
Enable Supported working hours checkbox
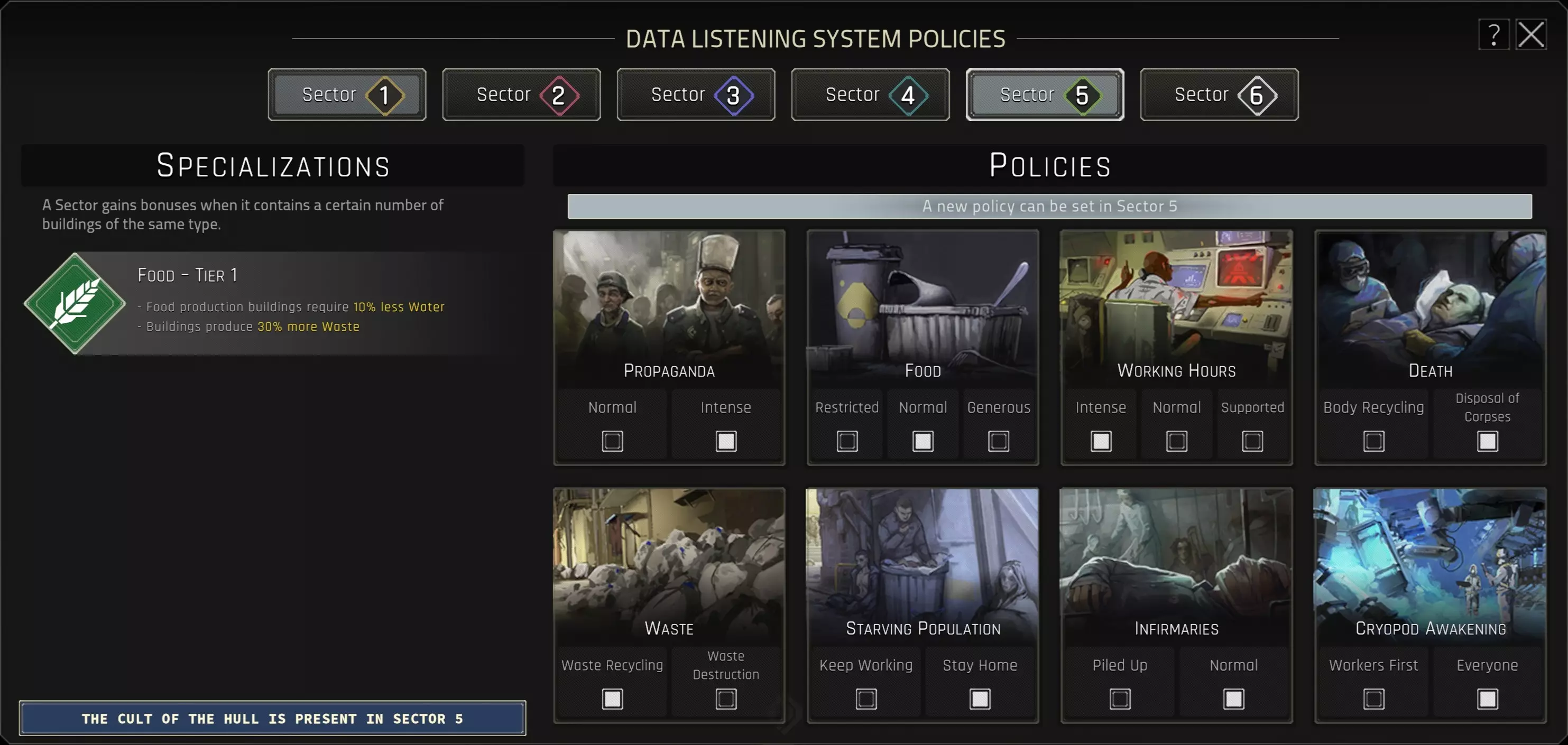1252,441
